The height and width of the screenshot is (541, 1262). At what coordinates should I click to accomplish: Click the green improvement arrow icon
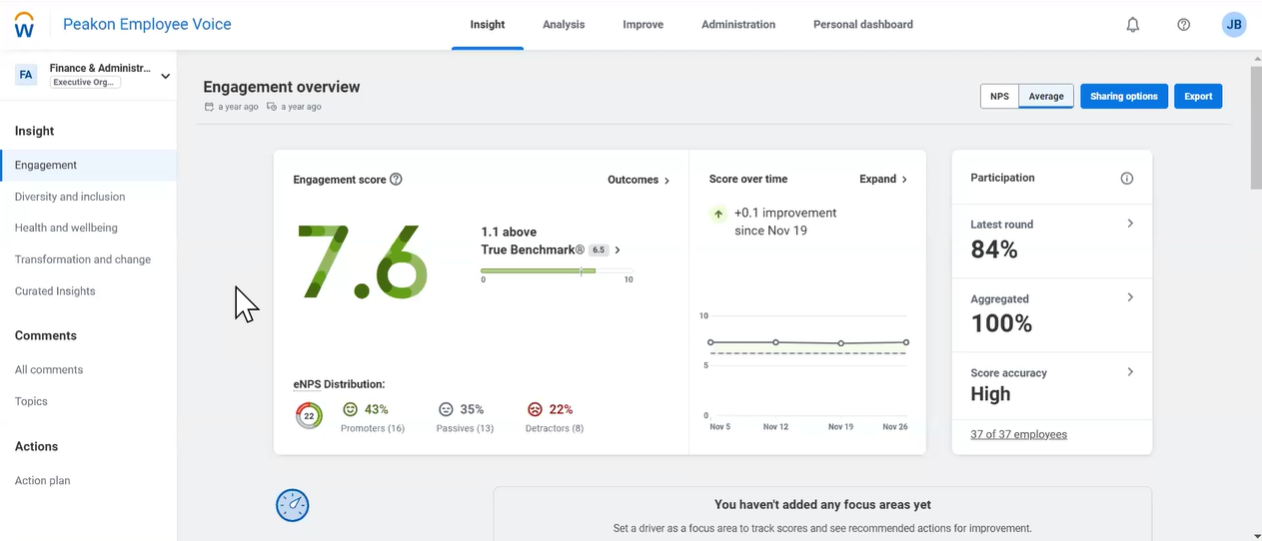(718, 214)
